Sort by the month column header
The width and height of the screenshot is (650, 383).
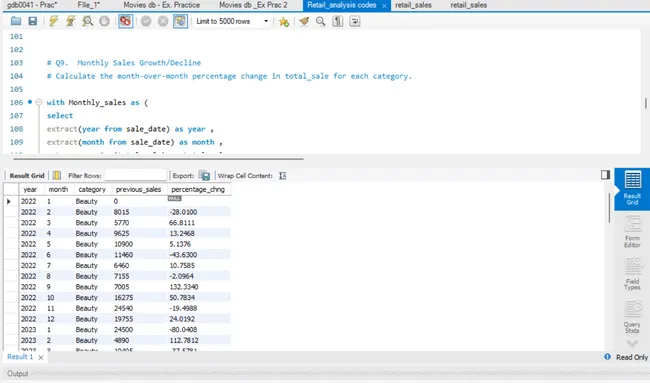click(58, 189)
